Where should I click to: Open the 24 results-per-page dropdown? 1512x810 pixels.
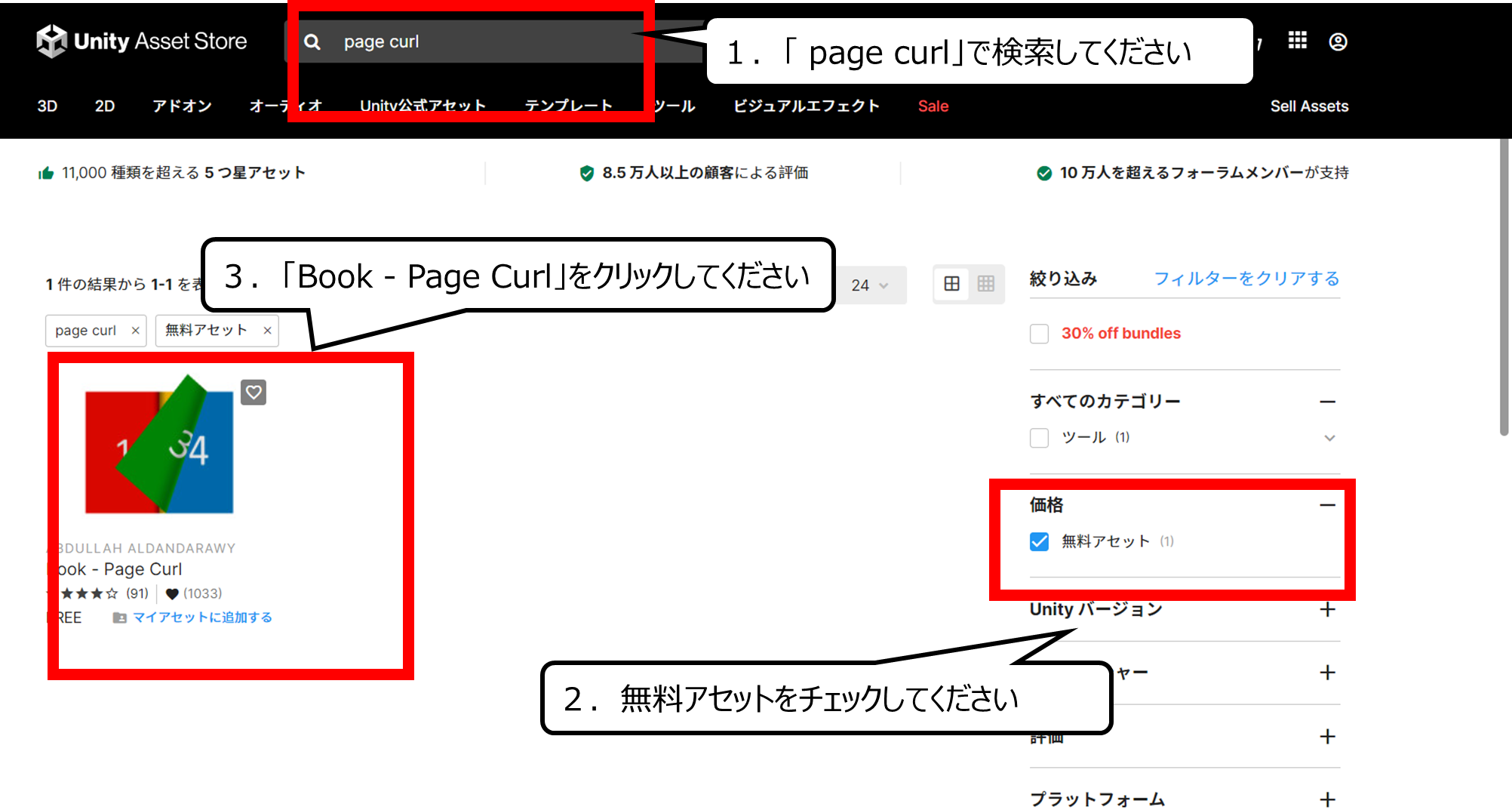point(870,285)
